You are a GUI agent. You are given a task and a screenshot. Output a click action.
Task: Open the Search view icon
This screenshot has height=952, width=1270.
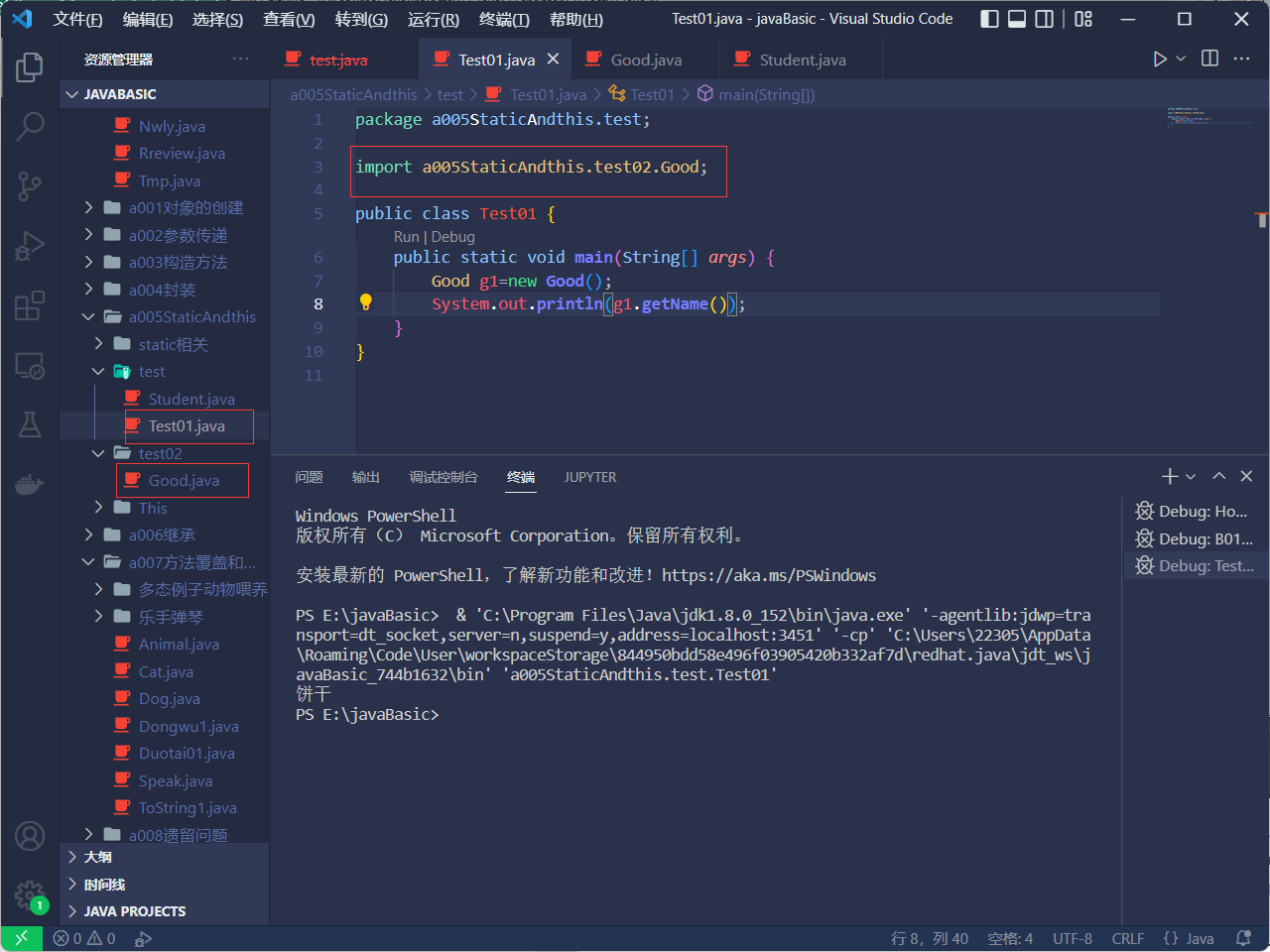30,126
